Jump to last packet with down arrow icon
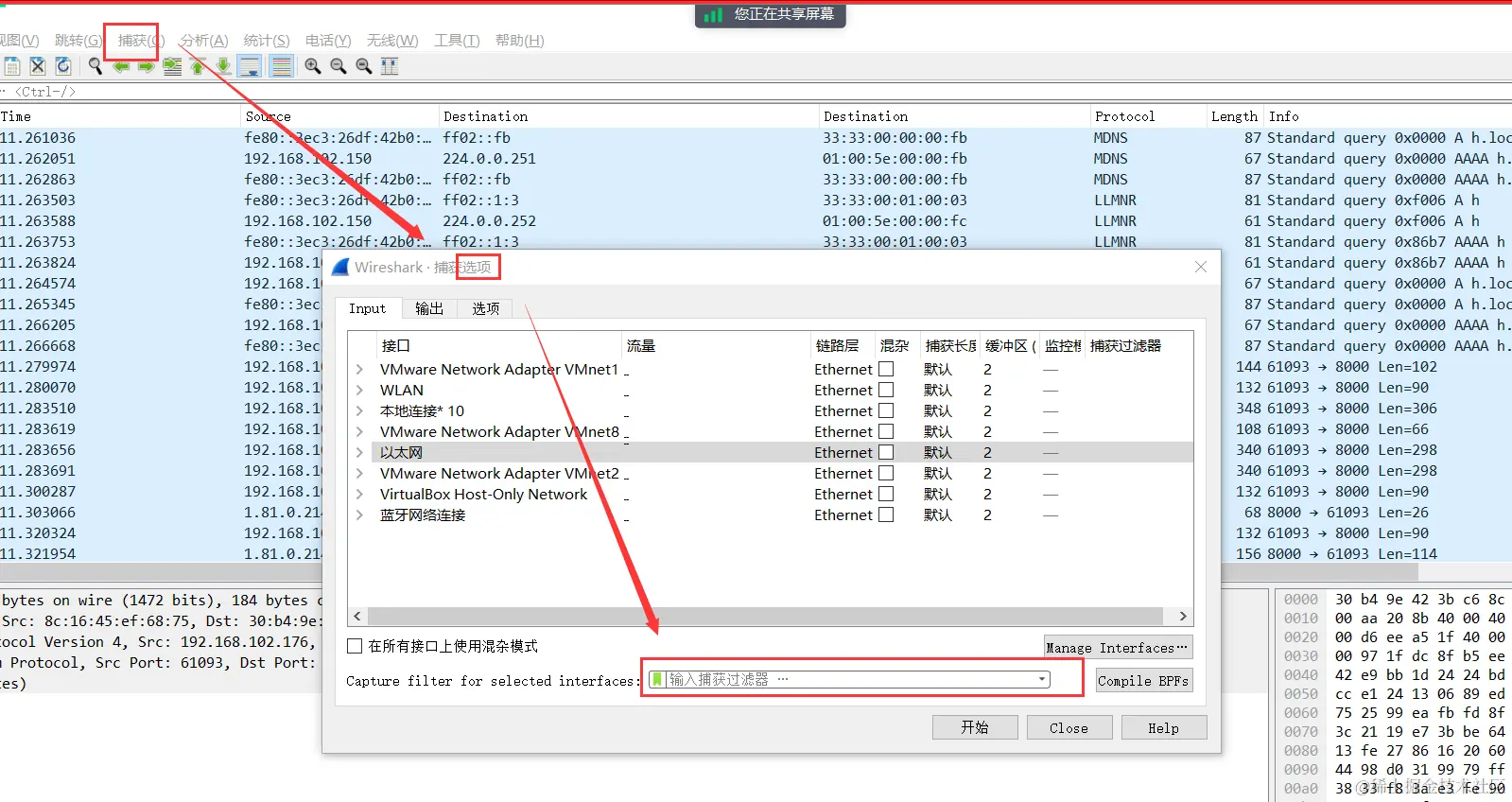The height and width of the screenshot is (802, 1512). 223,66
